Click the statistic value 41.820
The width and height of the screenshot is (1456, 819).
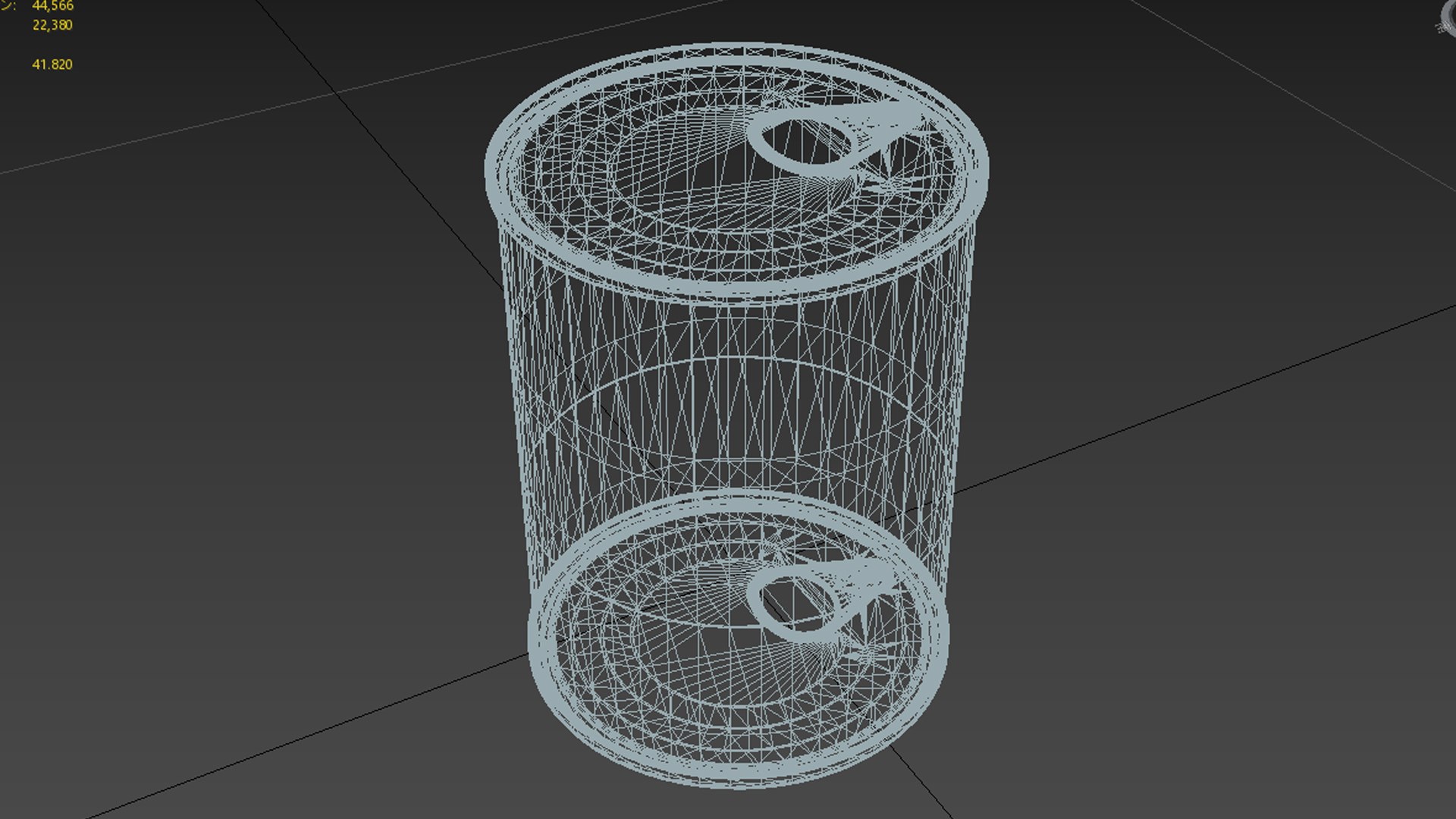point(52,64)
